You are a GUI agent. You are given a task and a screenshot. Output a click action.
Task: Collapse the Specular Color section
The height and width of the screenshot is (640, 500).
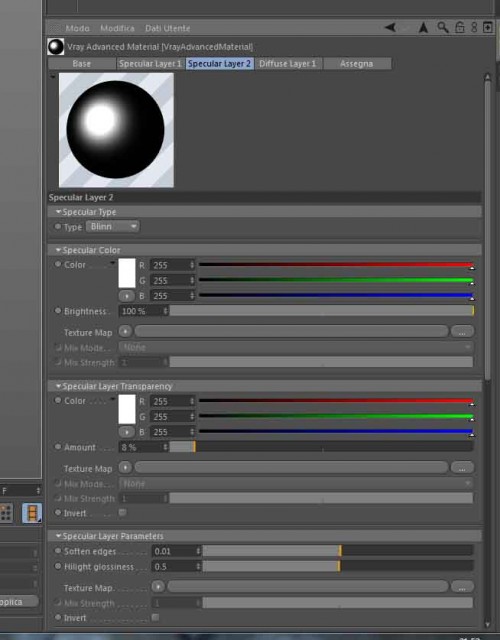[58, 249]
